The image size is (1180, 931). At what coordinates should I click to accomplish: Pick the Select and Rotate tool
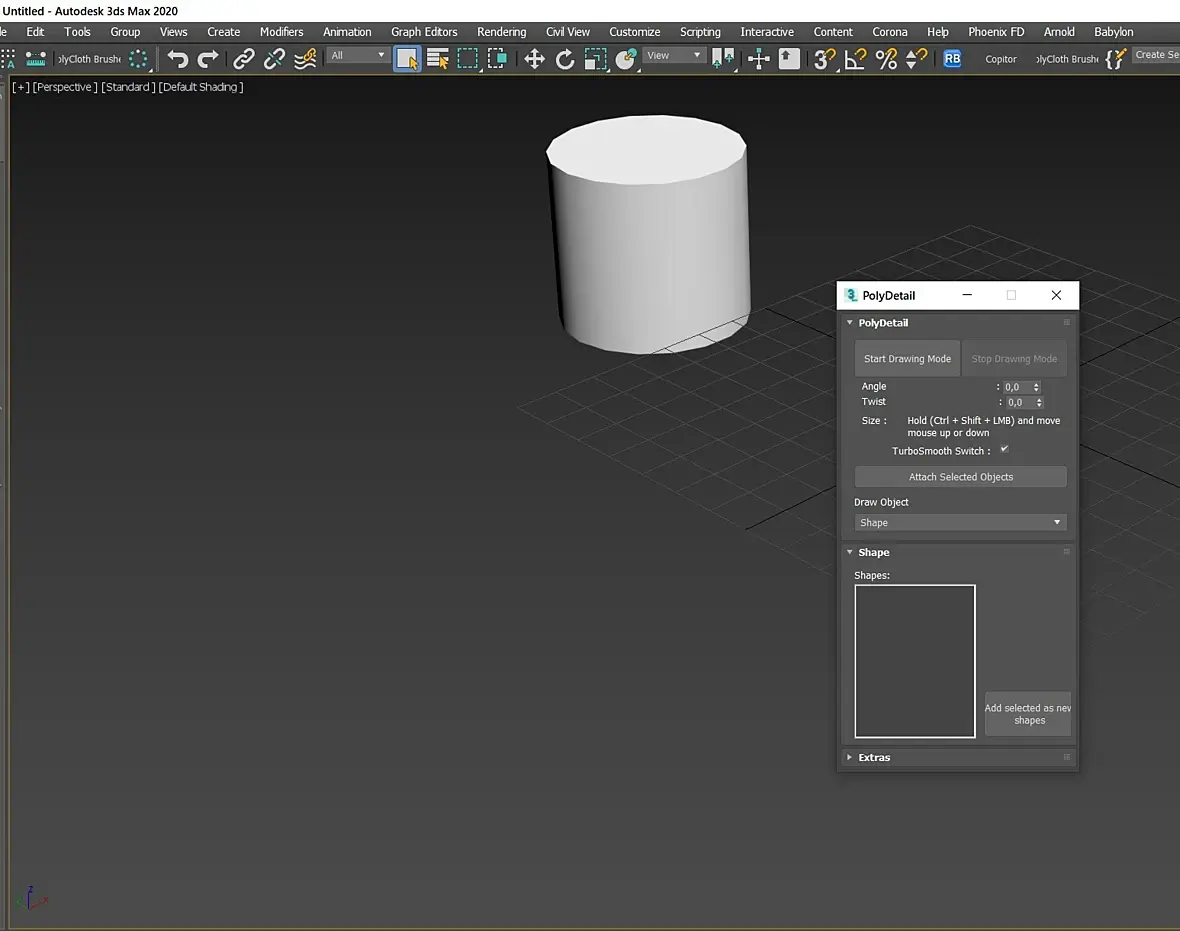tap(565, 59)
